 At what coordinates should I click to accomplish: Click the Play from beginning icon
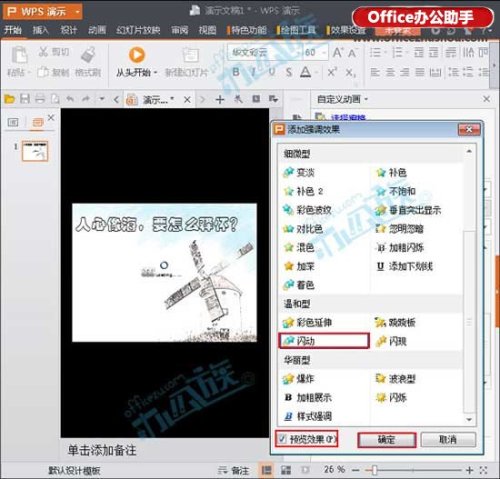136,55
